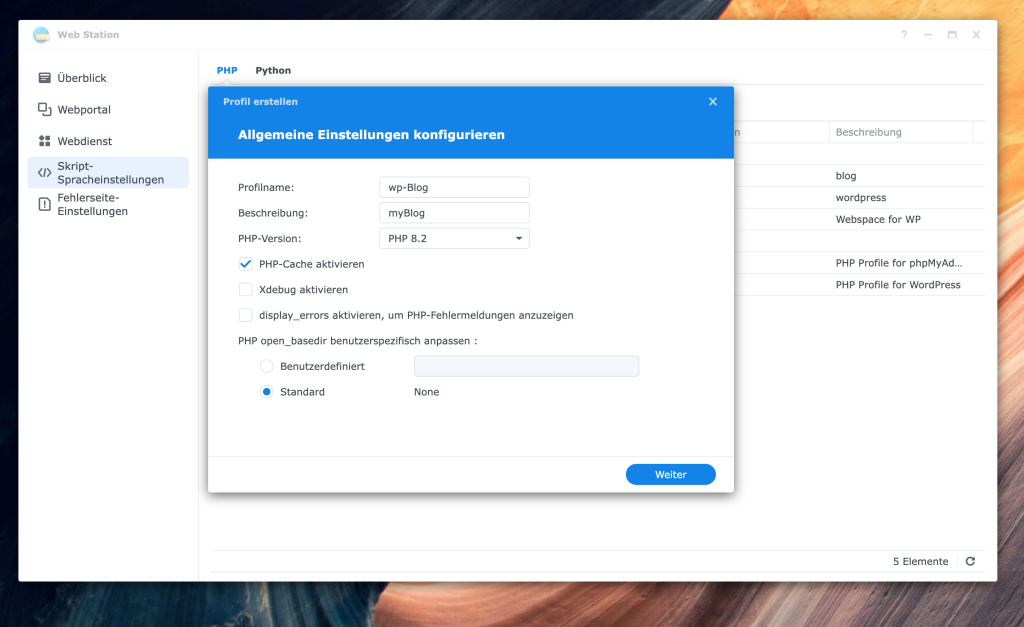Screen dimensions: 1024x627
Task: Click the Beschreibung text field
Action: pos(454,213)
